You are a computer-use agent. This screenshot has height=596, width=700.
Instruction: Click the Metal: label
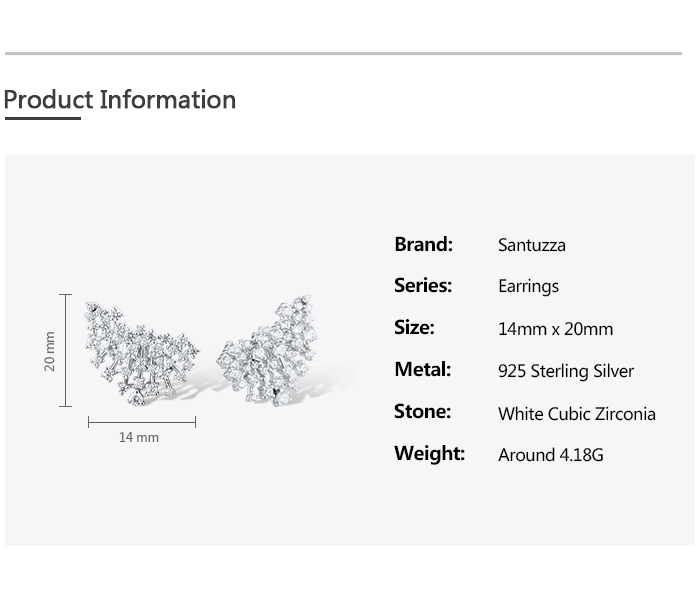422,370
